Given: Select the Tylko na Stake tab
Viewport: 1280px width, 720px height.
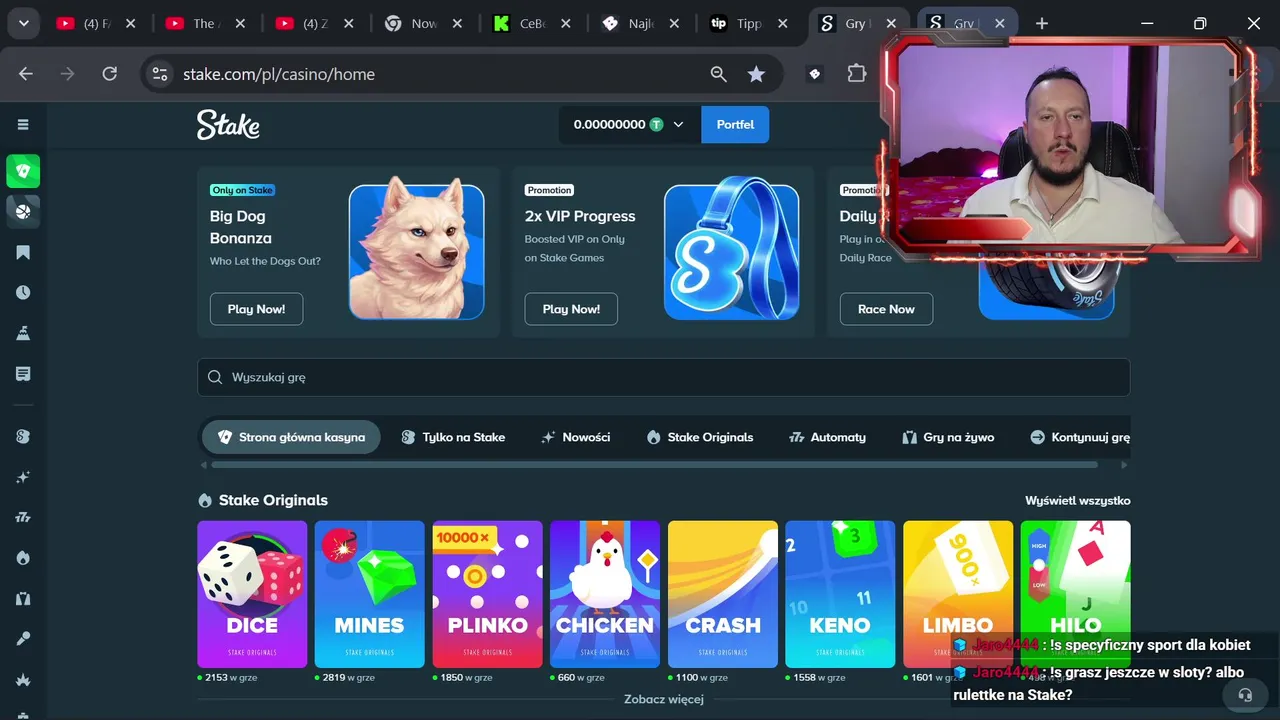Looking at the screenshot, I should coord(453,437).
